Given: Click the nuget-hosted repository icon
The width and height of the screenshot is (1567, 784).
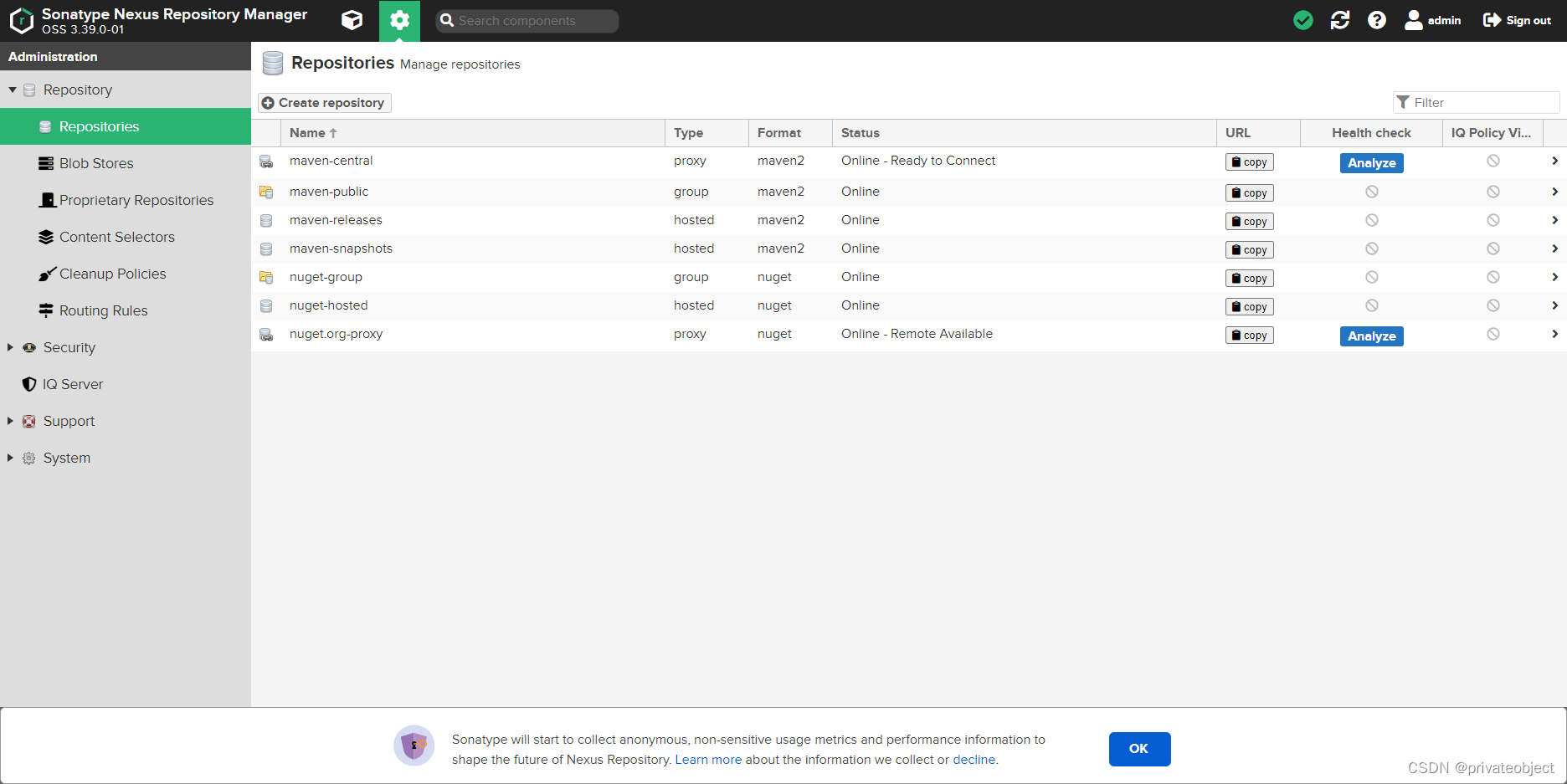Looking at the screenshot, I should (x=266, y=306).
